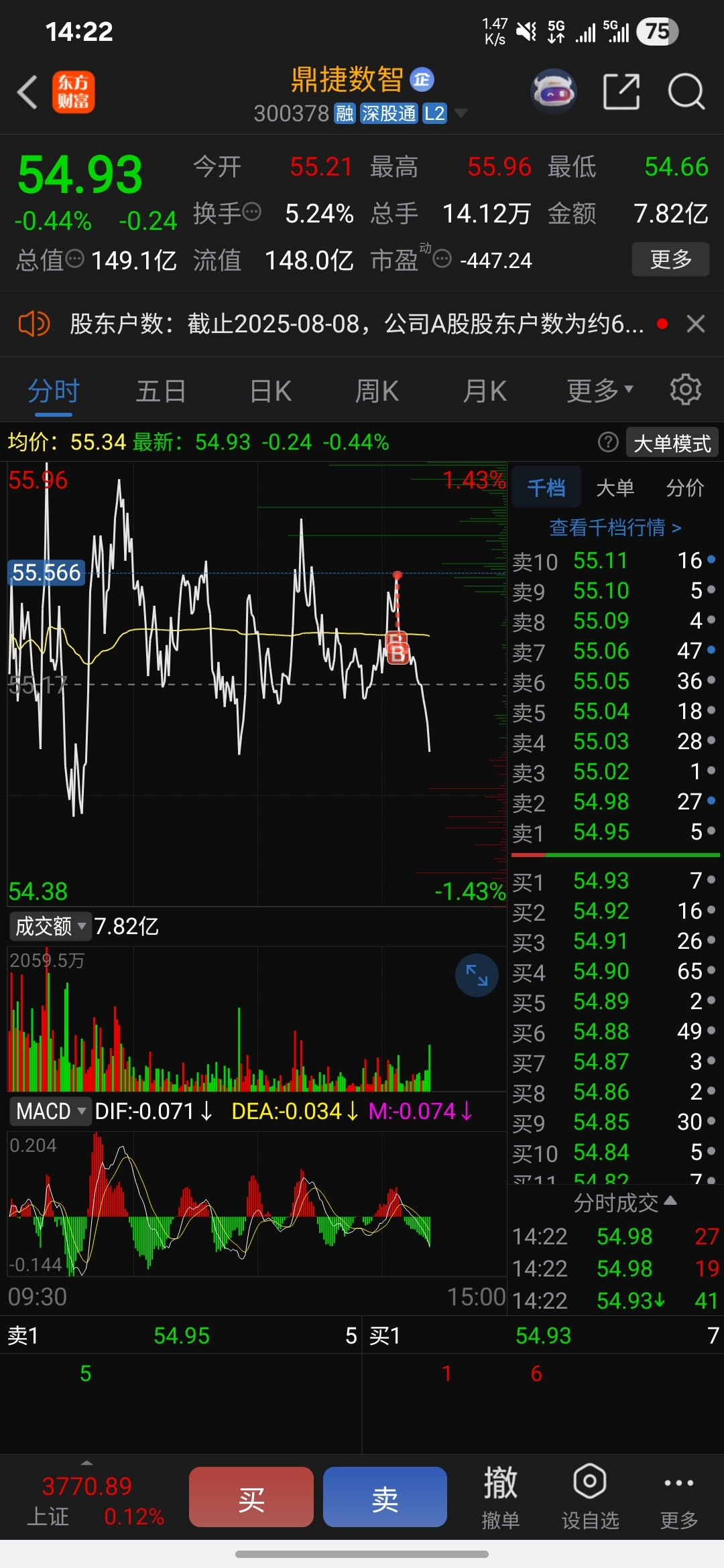The height and width of the screenshot is (1568, 724).
Task: Toggle 大单模式 mode
Action: pos(672,443)
